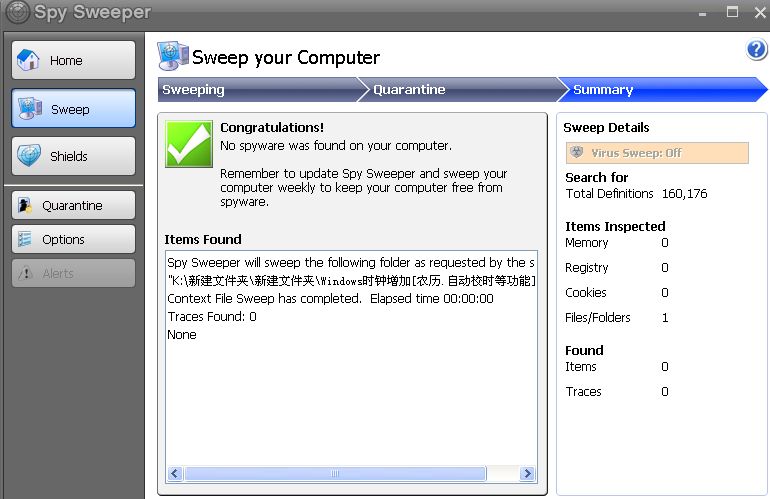Screen dimensions: 770x499
Task: Click the Sweep computer radar icon
Action: (x=29, y=108)
